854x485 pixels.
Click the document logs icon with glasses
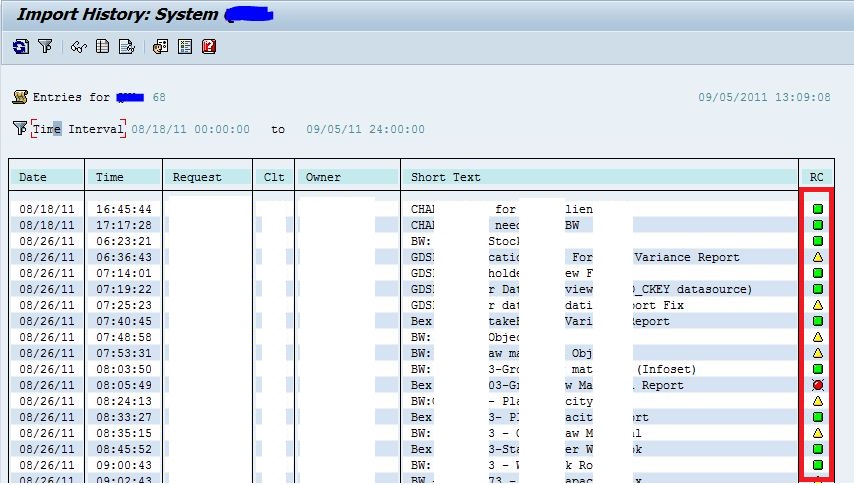[126, 47]
